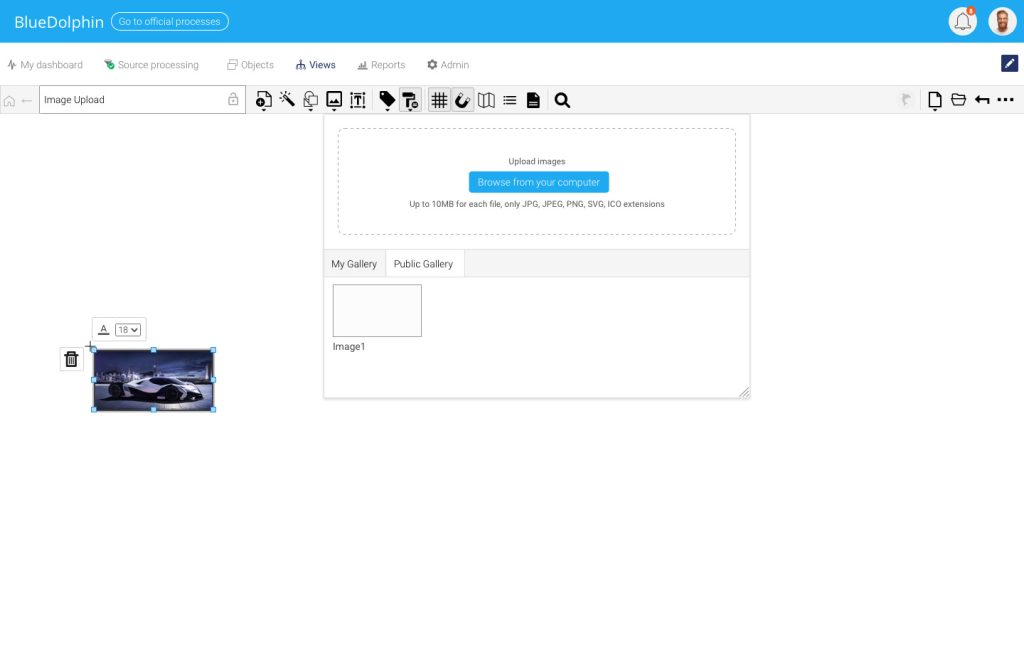This screenshot has height=672, width=1024.
Task: Click the font color A icon
Action: click(103, 330)
